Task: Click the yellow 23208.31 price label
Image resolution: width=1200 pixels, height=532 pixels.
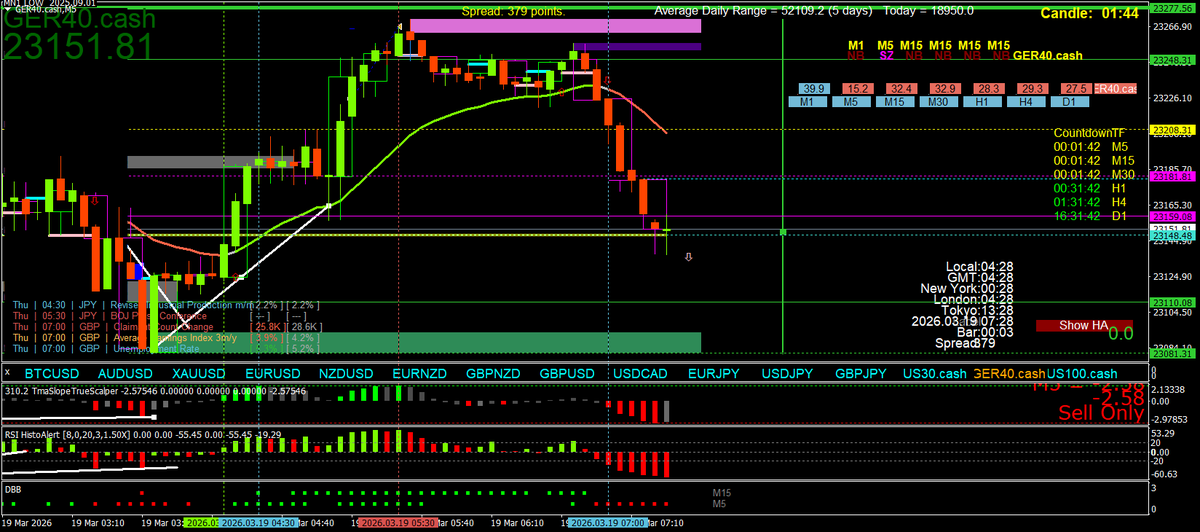Action: click(x=1170, y=131)
